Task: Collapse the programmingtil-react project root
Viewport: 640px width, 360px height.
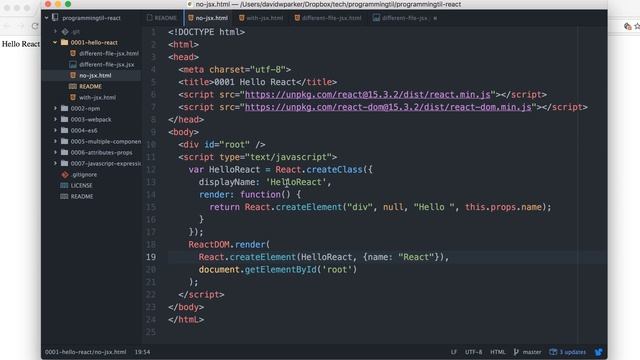Action: tap(46, 18)
